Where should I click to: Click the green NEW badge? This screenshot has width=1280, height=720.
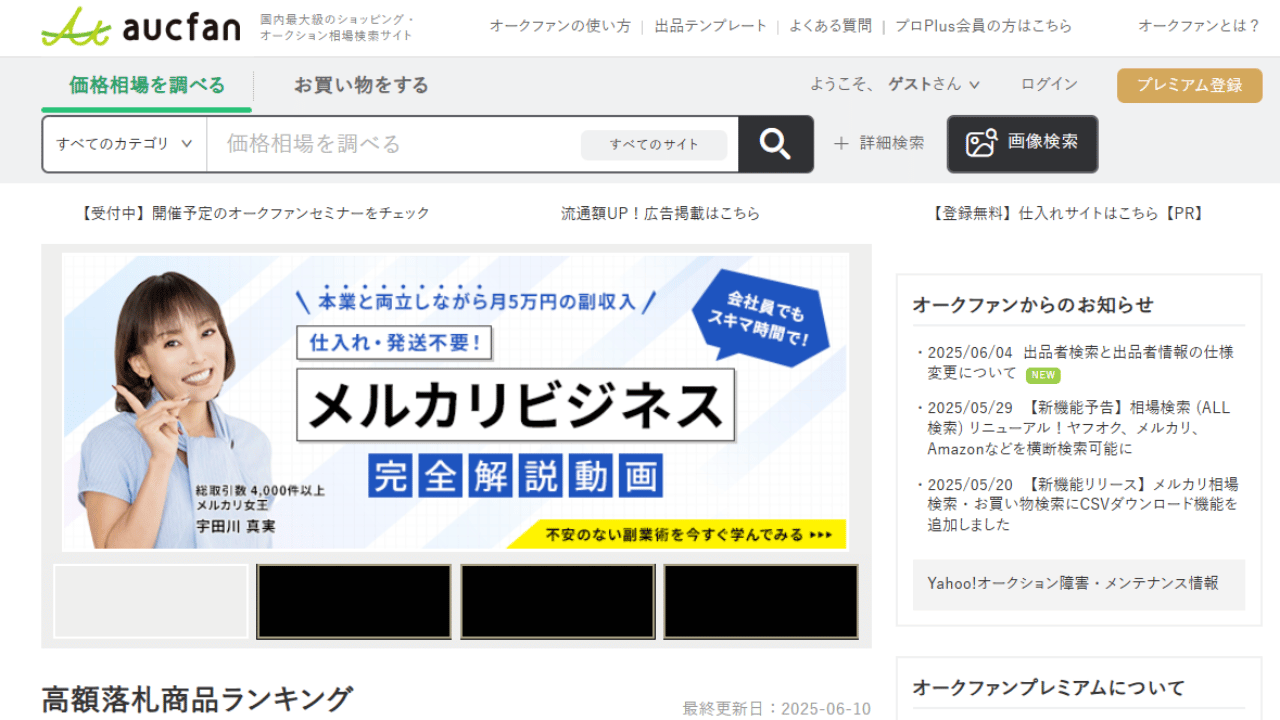pos(1043,375)
